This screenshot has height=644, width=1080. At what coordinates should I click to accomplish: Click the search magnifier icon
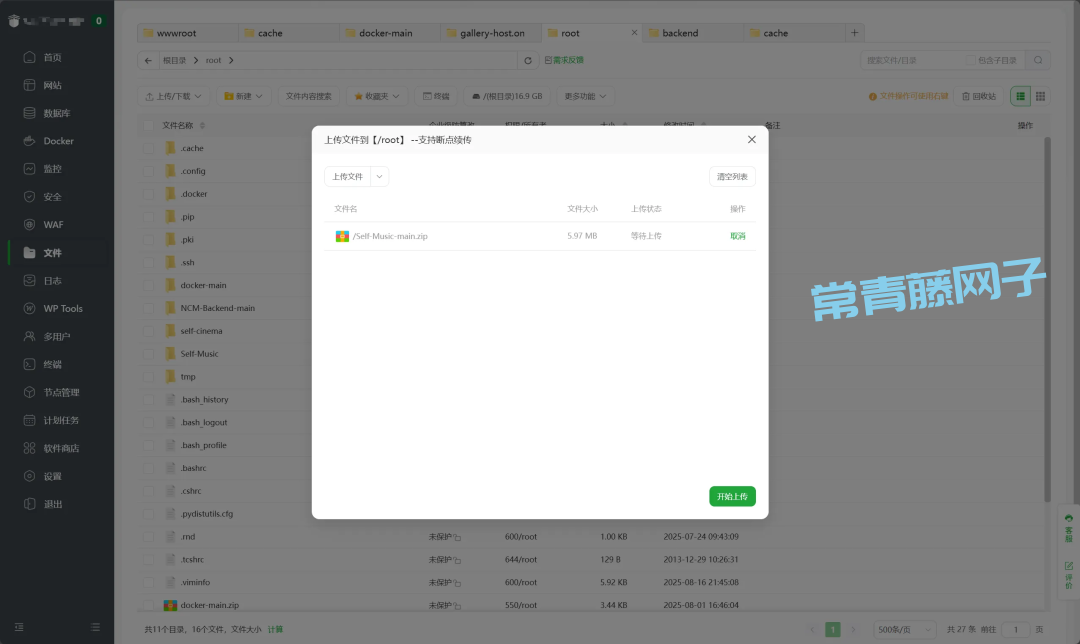click(x=1040, y=61)
